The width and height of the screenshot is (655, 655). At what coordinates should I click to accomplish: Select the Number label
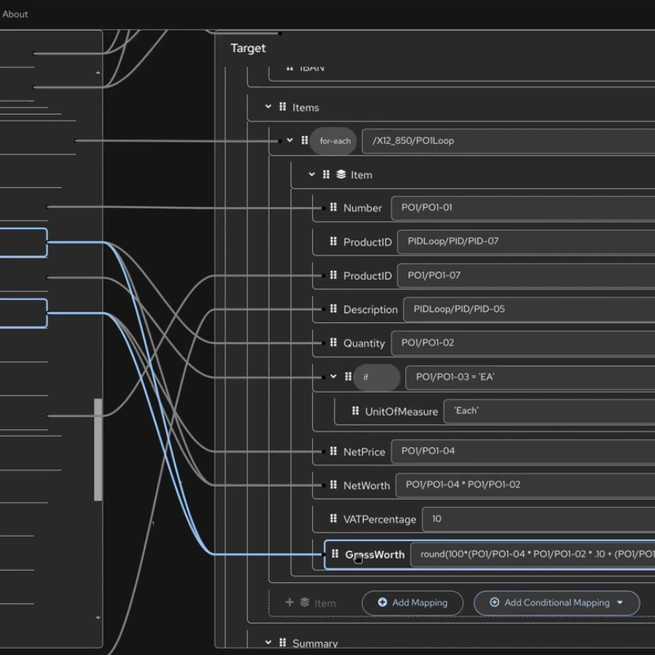click(x=362, y=208)
